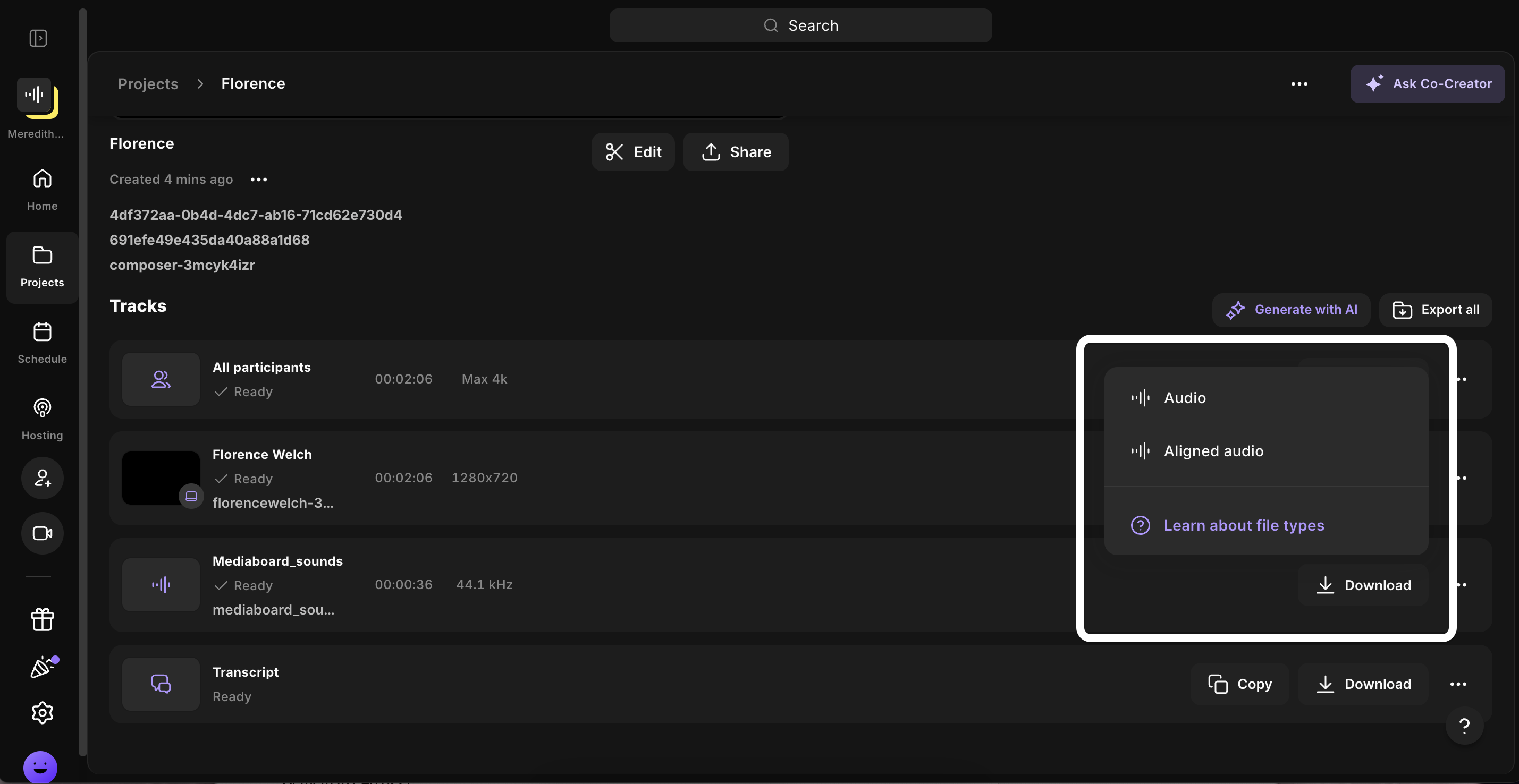Image resolution: width=1519 pixels, height=784 pixels.
Task: Open the settings gear icon
Action: 42,713
